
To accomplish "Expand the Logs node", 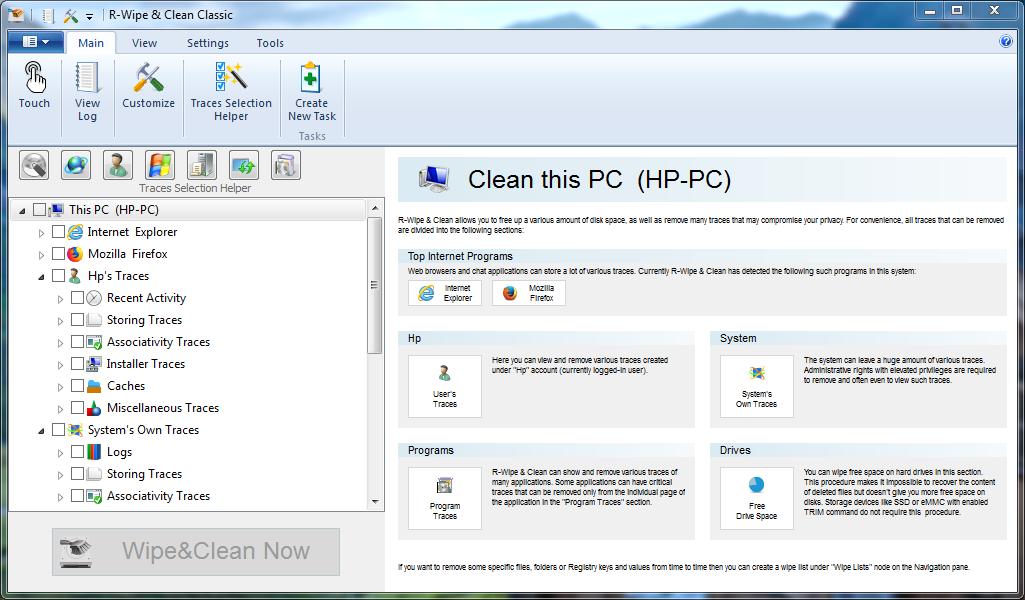I will click(x=60, y=453).
